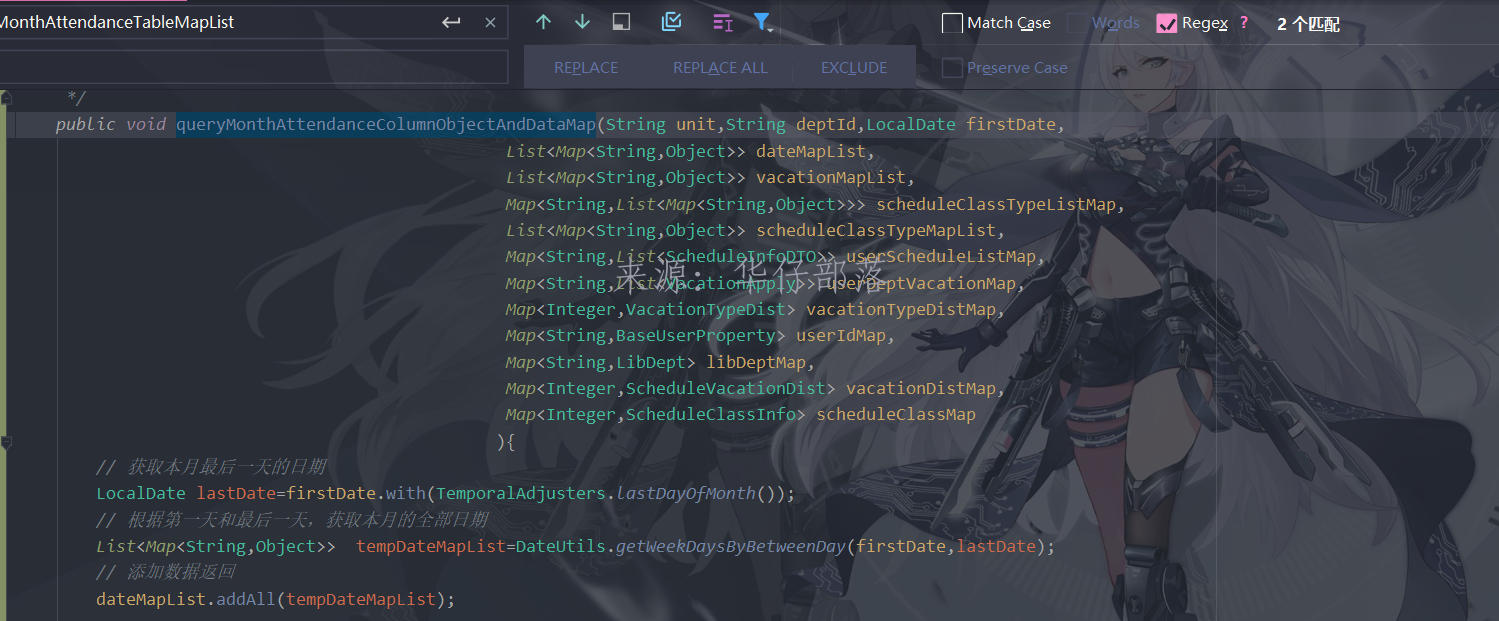Click the "BaseUserProperty" type name
Image resolution: width=1499 pixels, height=621 pixels.
click(696, 336)
